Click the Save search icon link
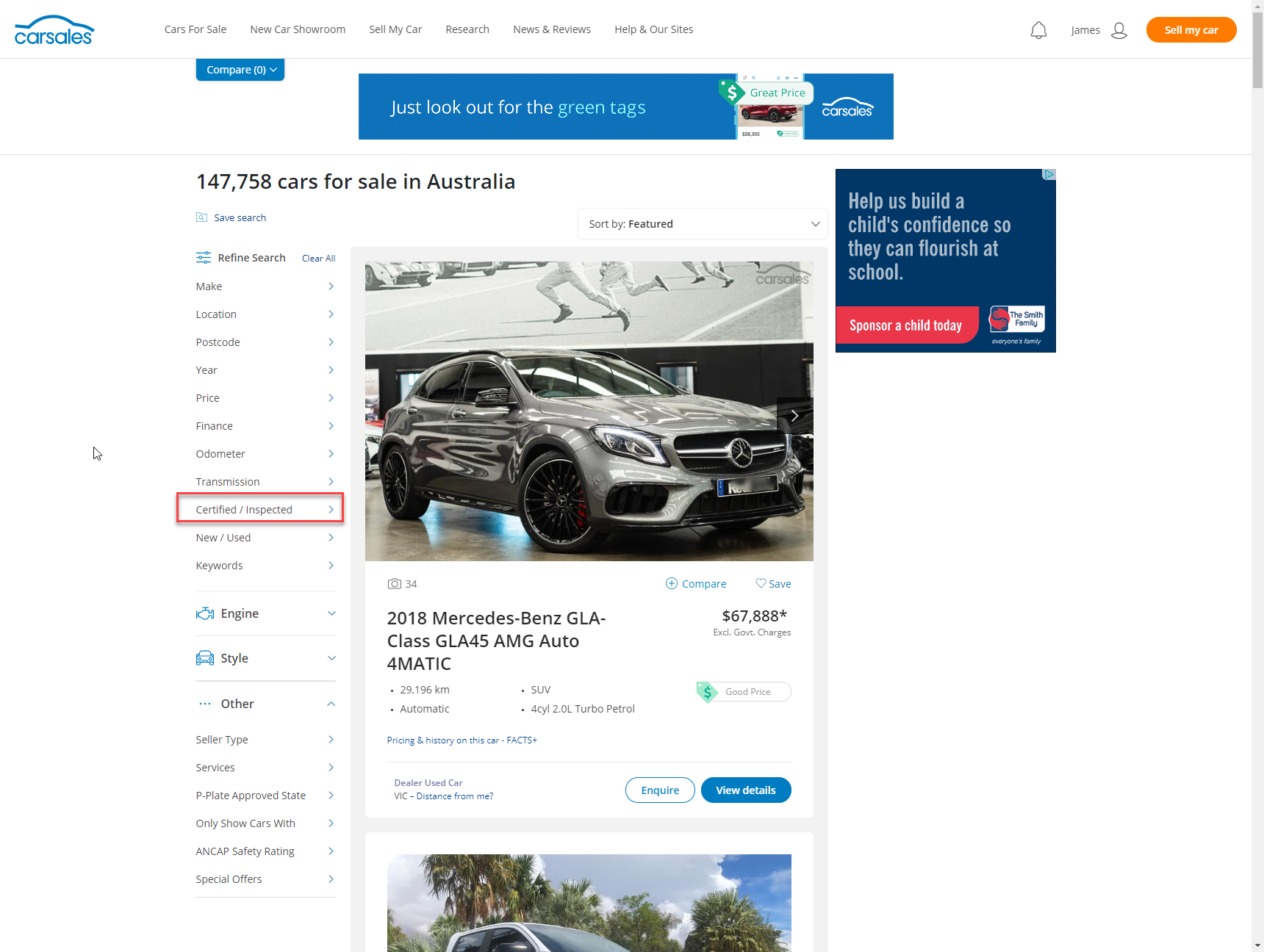1264x952 pixels. pyautogui.click(x=202, y=217)
